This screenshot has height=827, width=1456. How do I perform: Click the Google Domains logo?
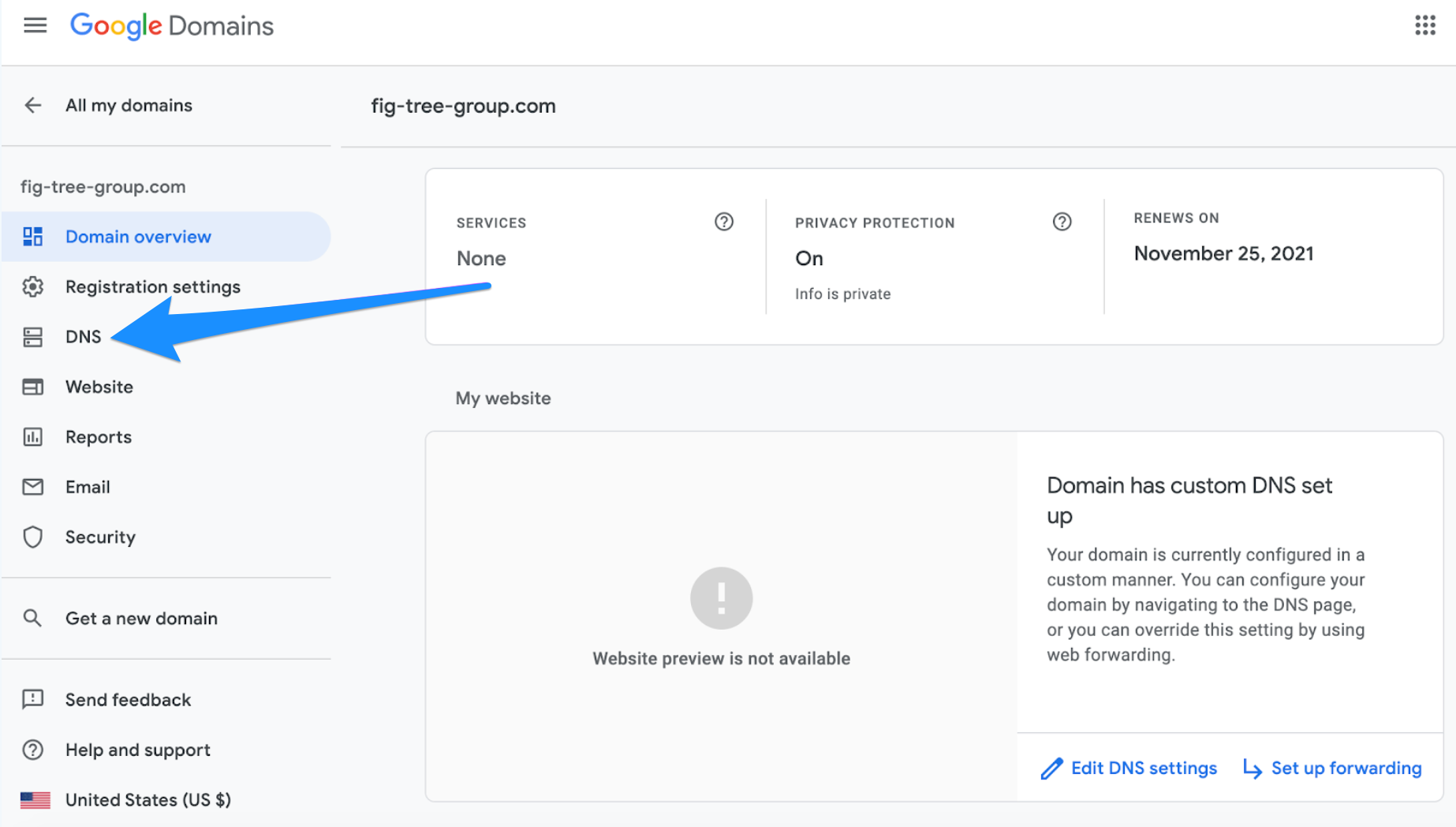[x=172, y=25]
